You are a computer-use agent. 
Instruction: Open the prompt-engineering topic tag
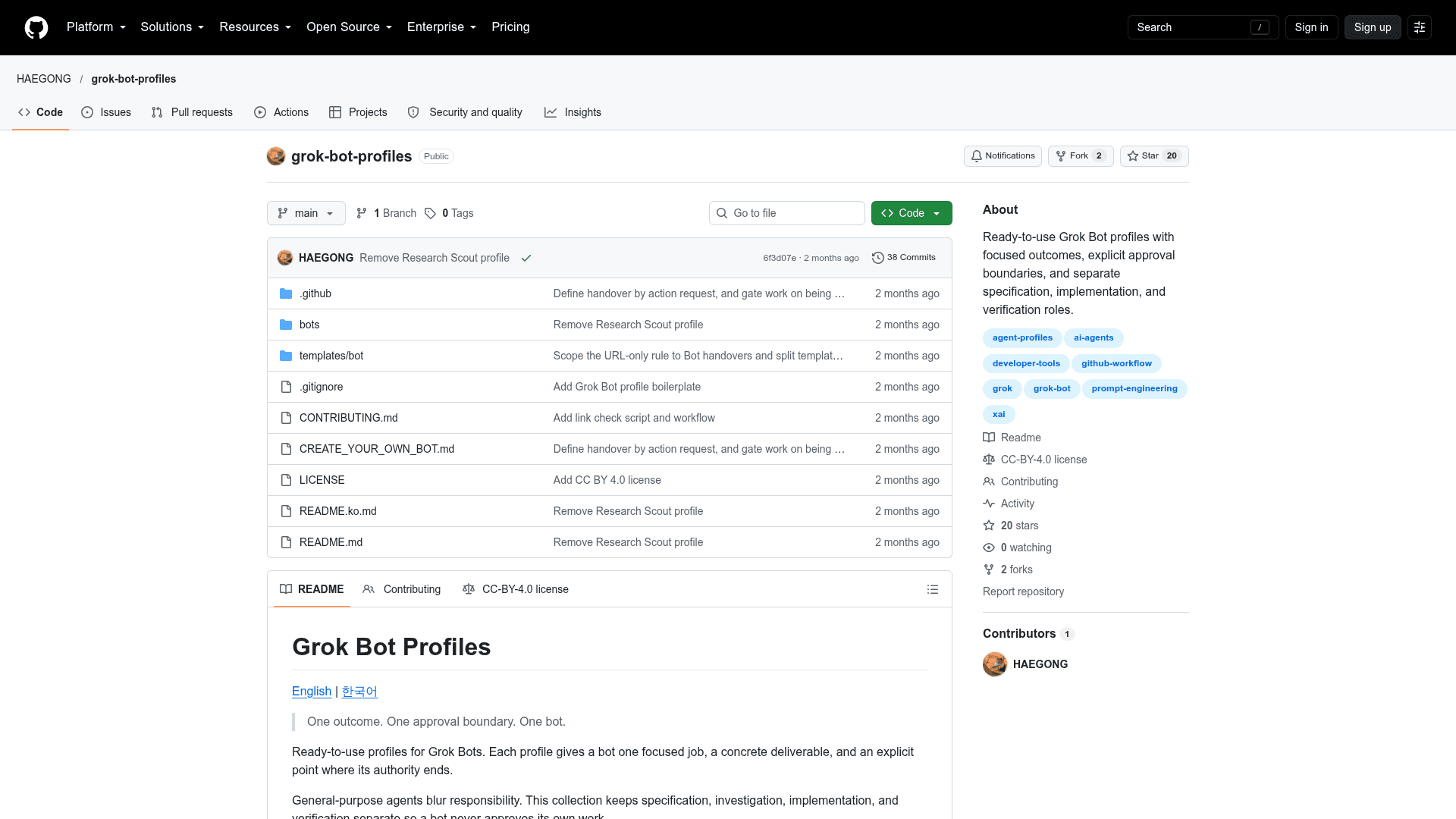pos(1134,389)
